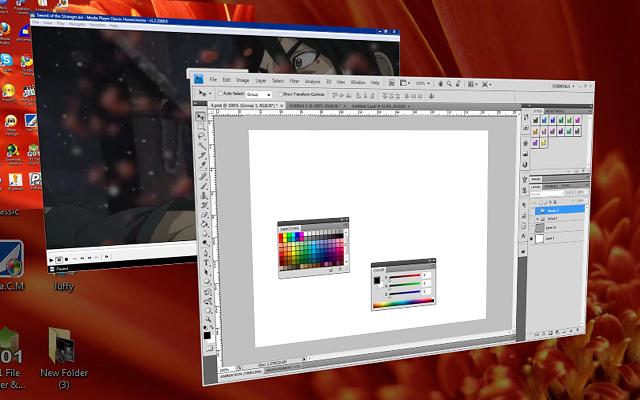Open the Photoshop Layer menu

click(260, 80)
